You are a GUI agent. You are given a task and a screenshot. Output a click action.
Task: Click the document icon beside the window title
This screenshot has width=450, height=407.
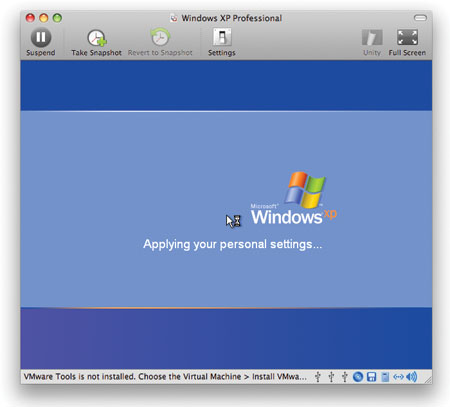pos(174,18)
